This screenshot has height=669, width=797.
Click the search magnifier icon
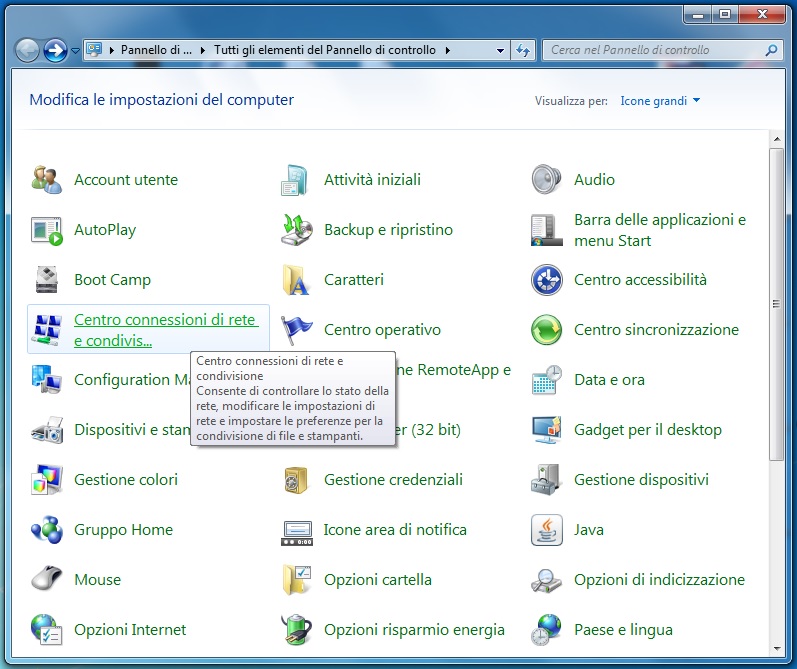click(x=772, y=50)
